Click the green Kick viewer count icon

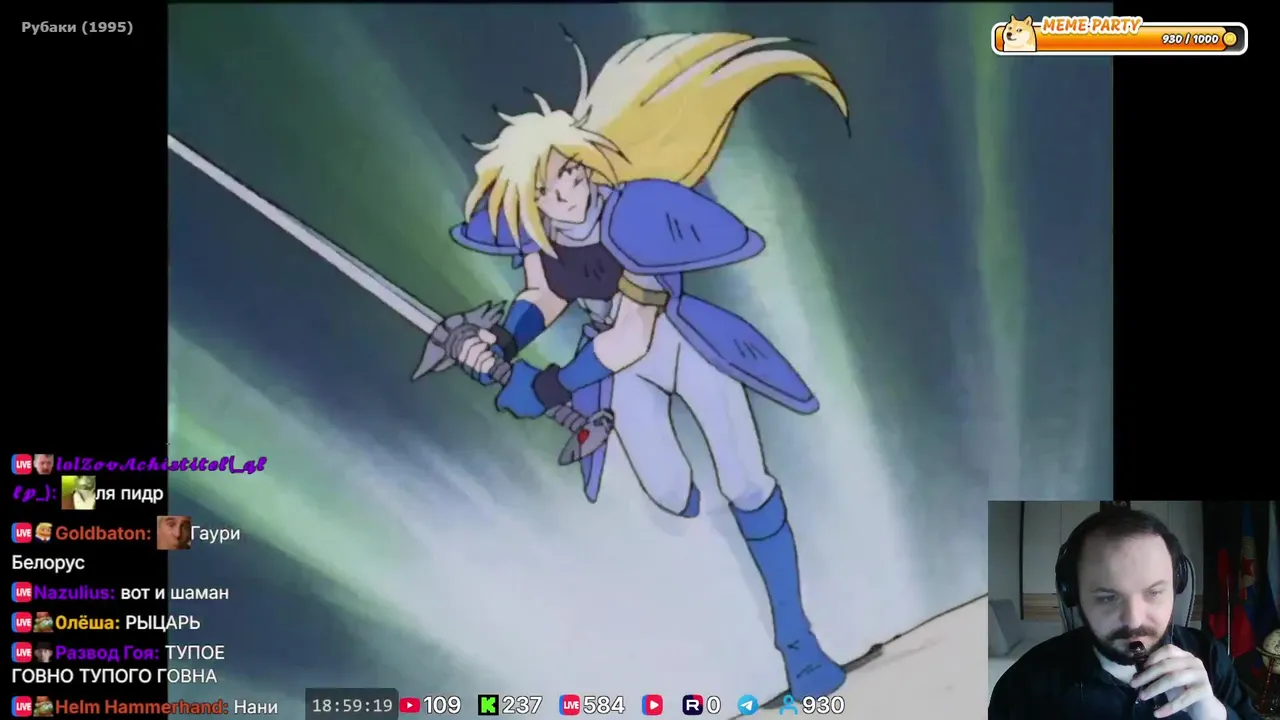[x=488, y=705]
